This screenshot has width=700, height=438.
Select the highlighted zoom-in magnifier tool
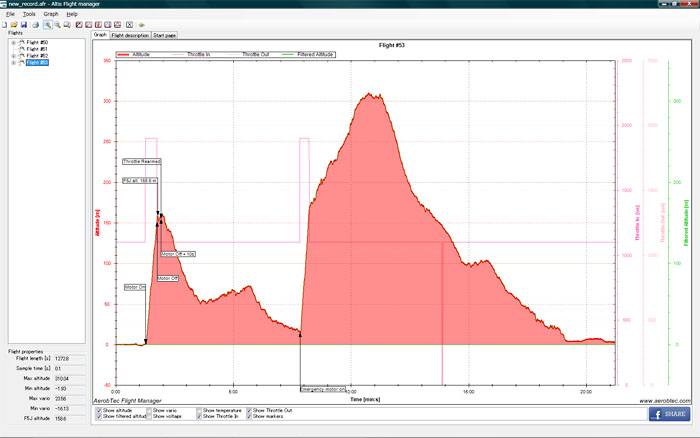(47, 25)
